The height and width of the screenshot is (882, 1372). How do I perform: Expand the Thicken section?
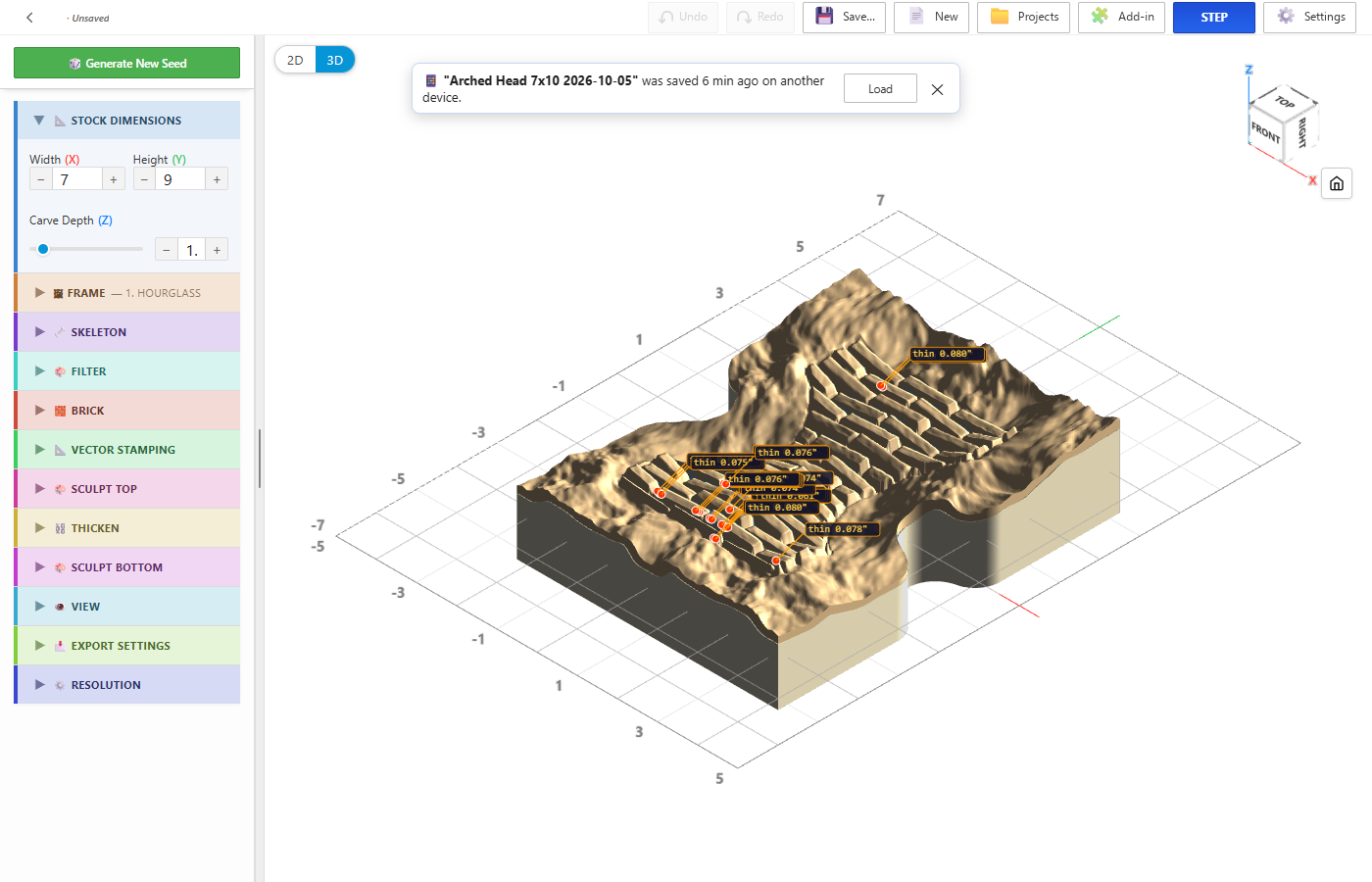click(x=39, y=528)
